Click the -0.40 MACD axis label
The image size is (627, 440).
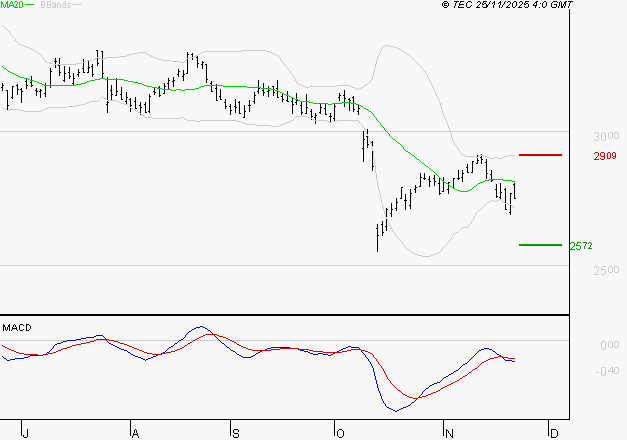(x=607, y=371)
